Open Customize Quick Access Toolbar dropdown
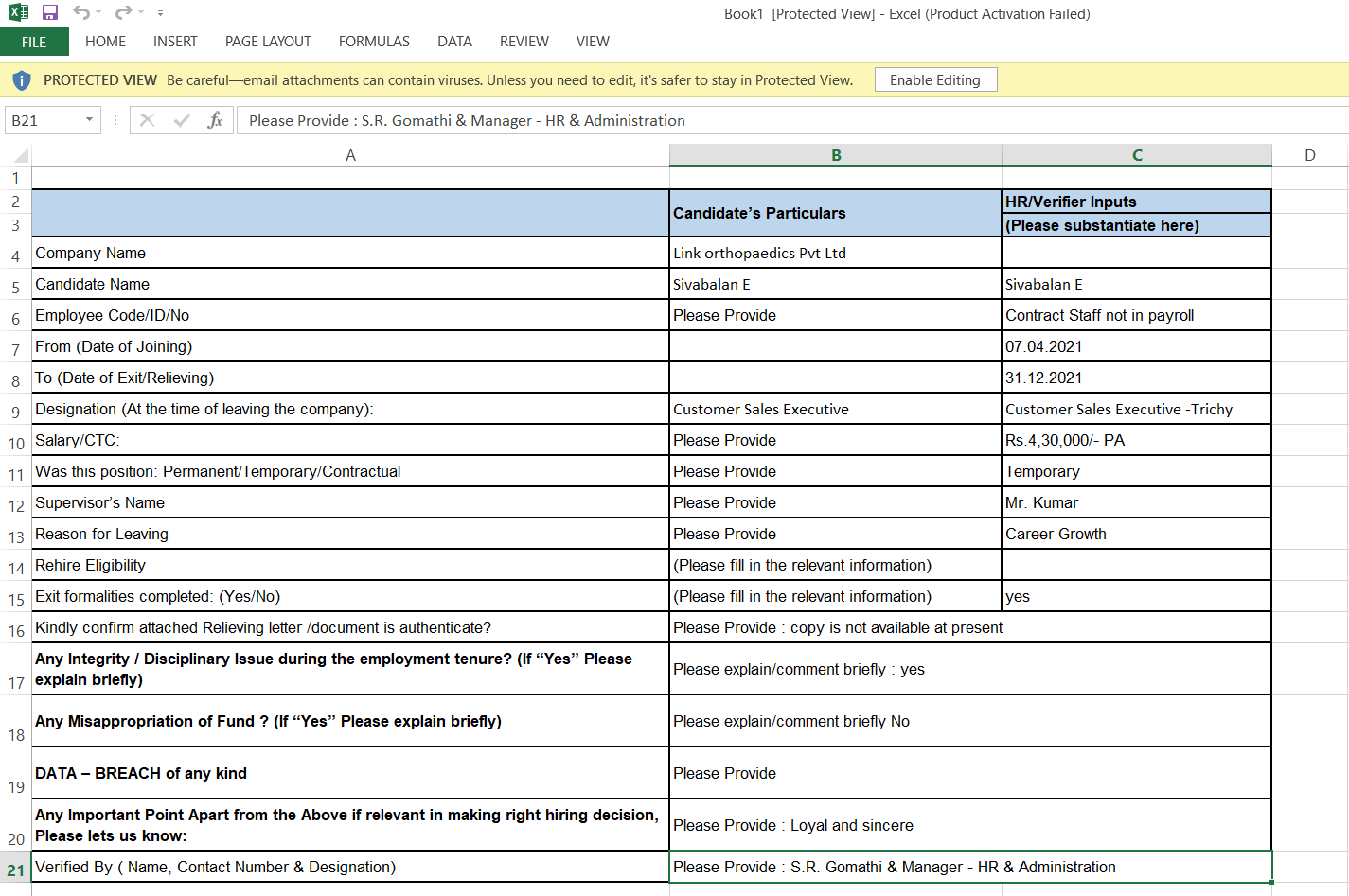Image resolution: width=1349 pixels, height=896 pixels. [x=160, y=13]
